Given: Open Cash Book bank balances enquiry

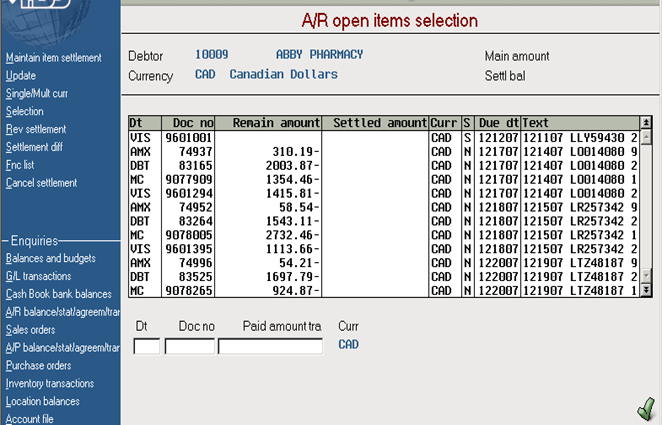Looking at the screenshot, I should pos(59,294).
